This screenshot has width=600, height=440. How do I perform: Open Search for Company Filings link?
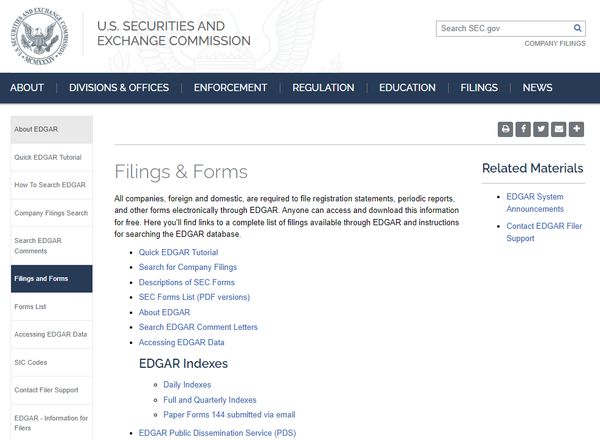click(188, 267)
